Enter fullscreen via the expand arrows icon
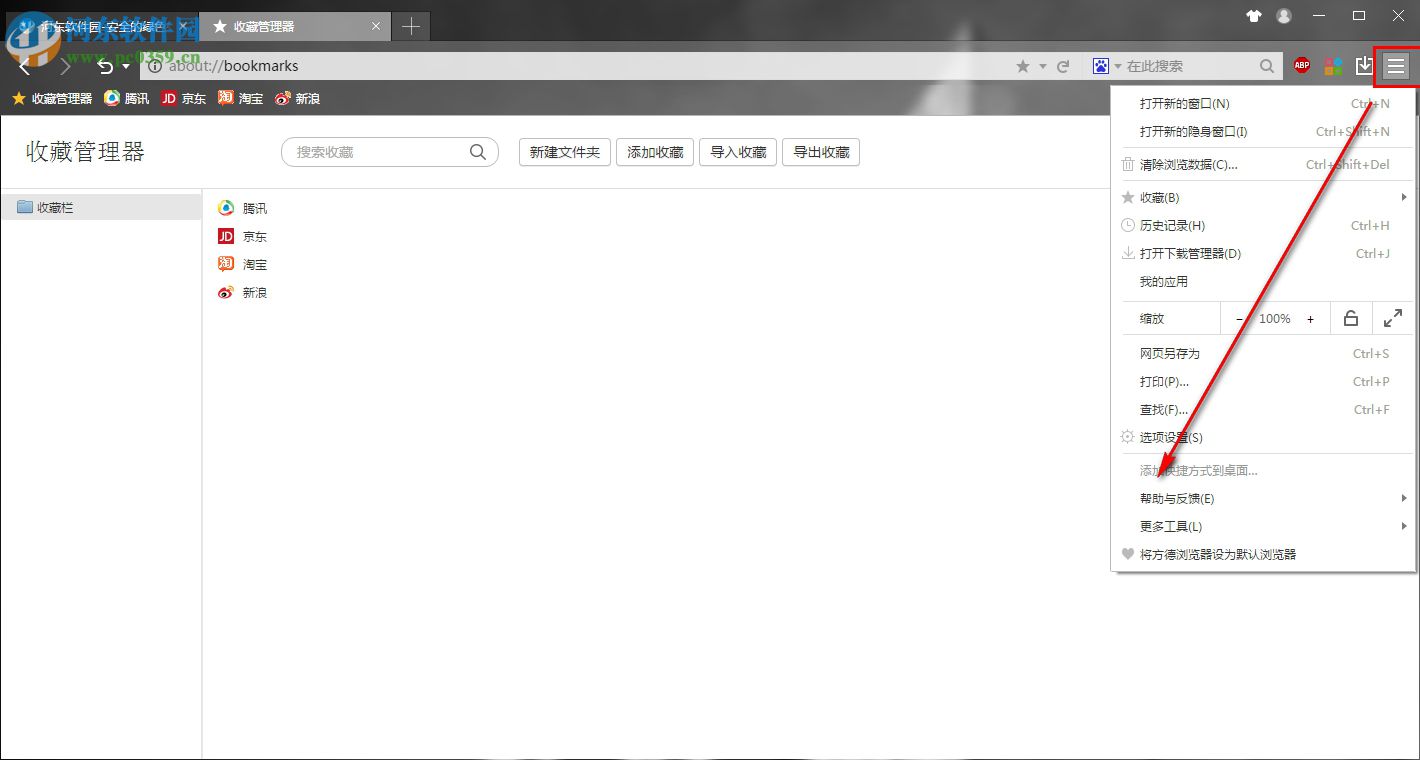 1393,318
